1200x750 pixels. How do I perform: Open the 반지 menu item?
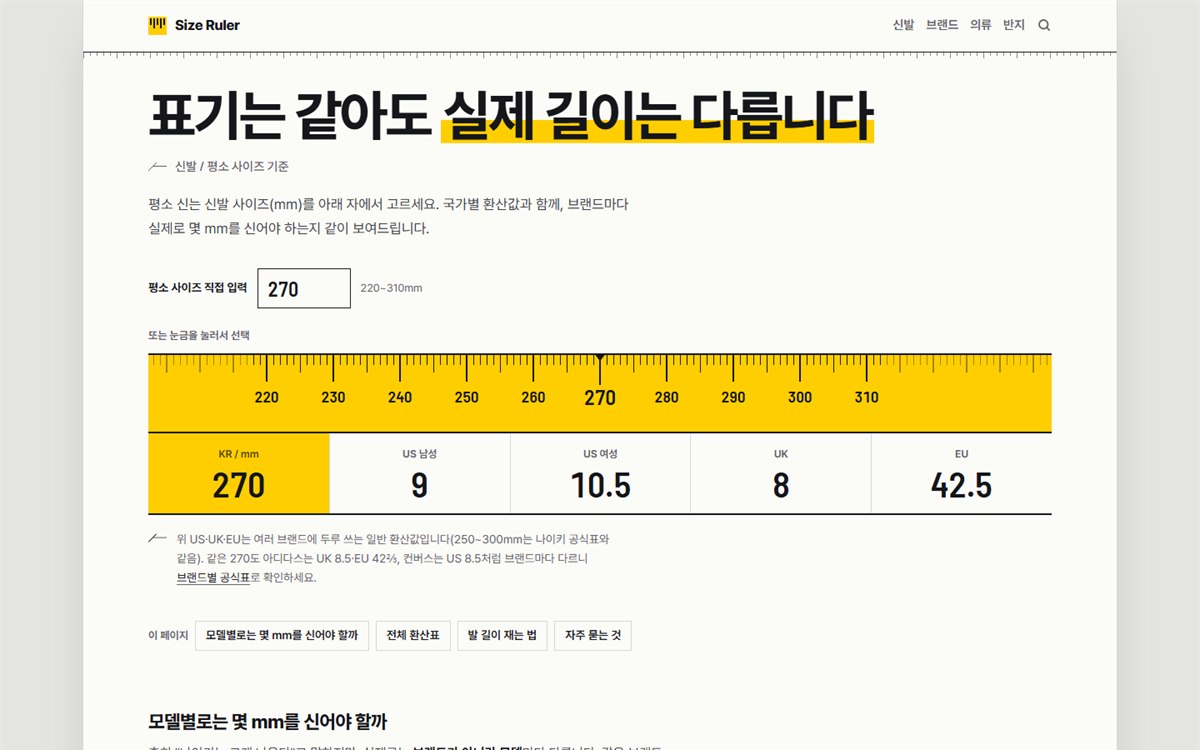1014,25
